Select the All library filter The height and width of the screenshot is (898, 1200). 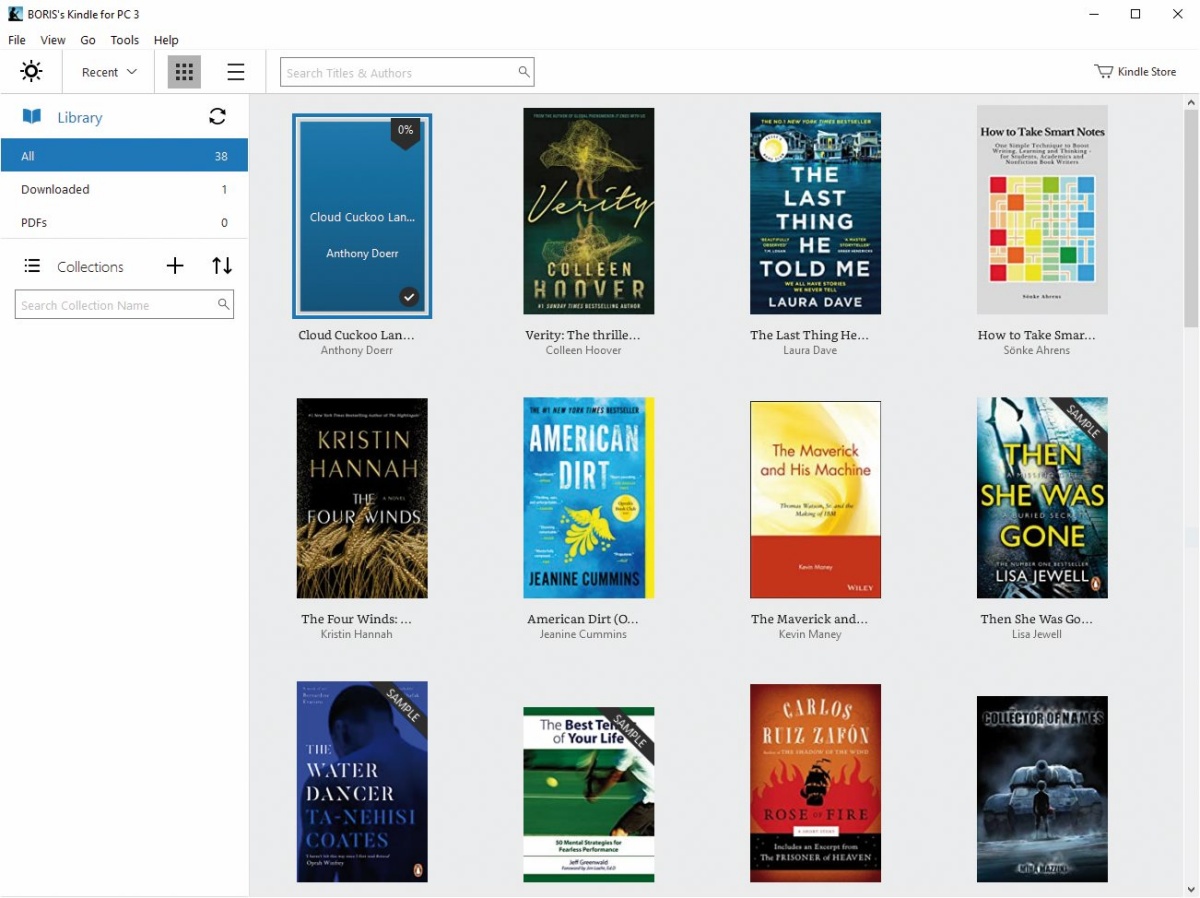tap(124, 156)
